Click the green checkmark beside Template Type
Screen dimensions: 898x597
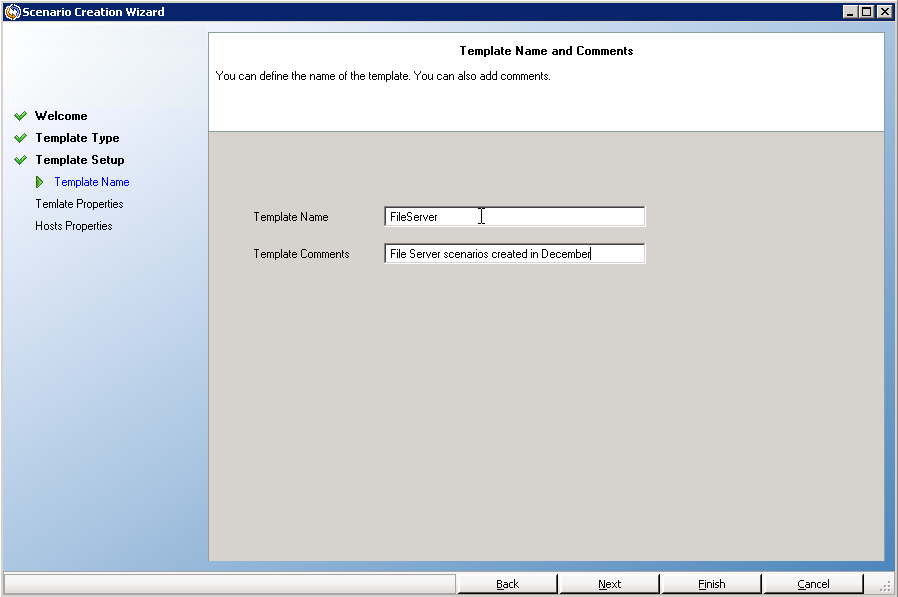pyautogui.click(x=21, y=138)
